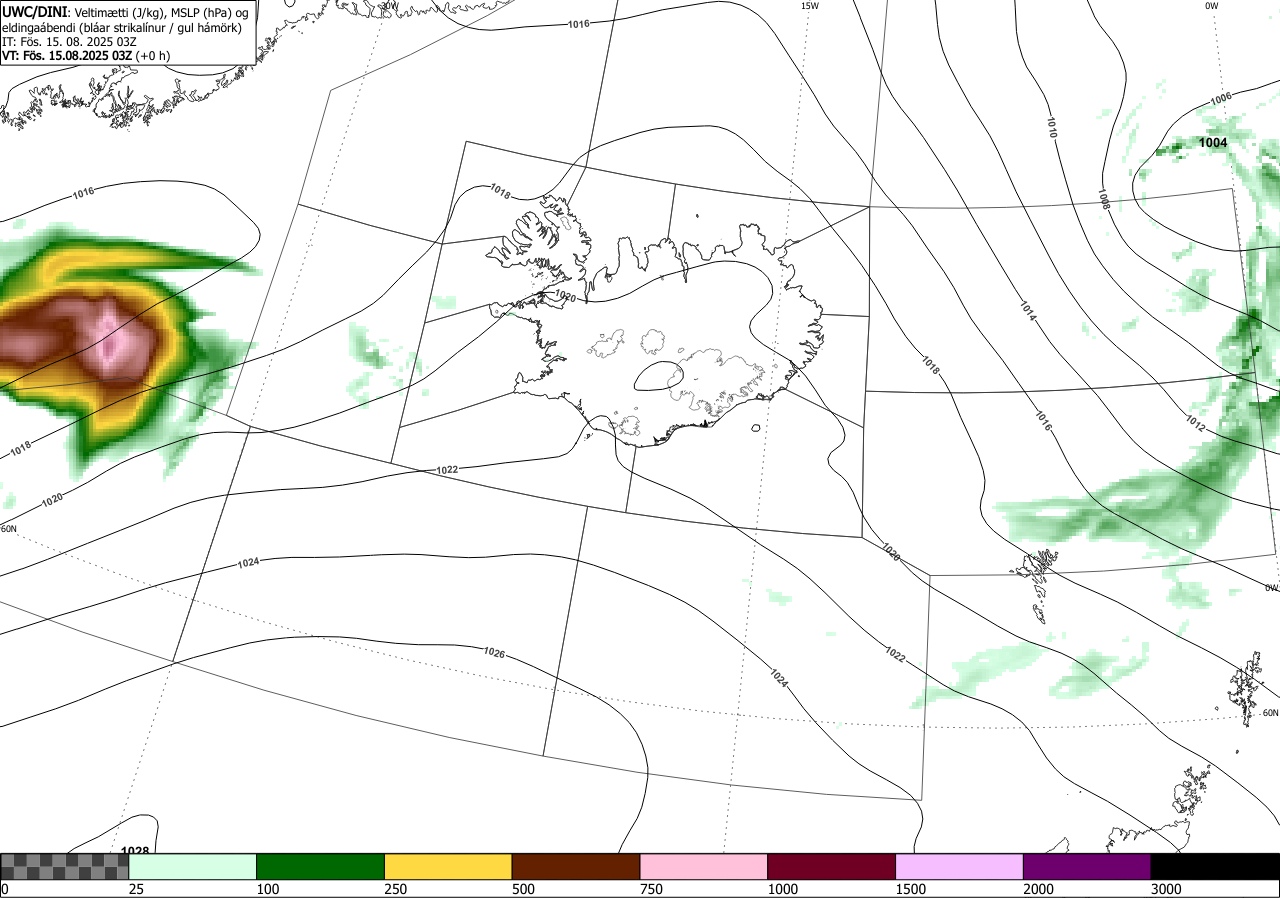Click the bold 1028 high-pressure label
The image size is (1280, 898).
[134, 851]
